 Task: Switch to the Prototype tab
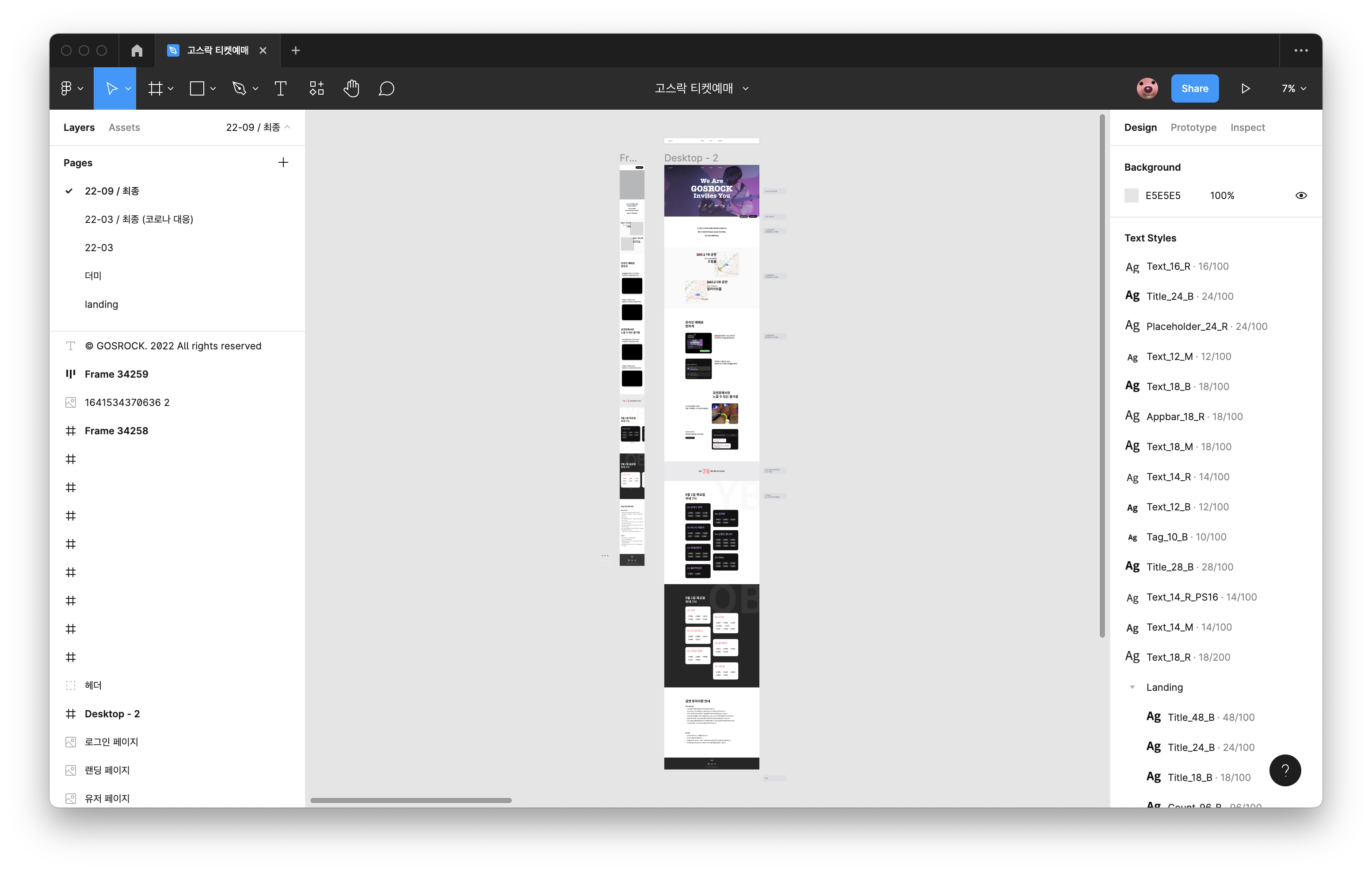point(1193,127)
